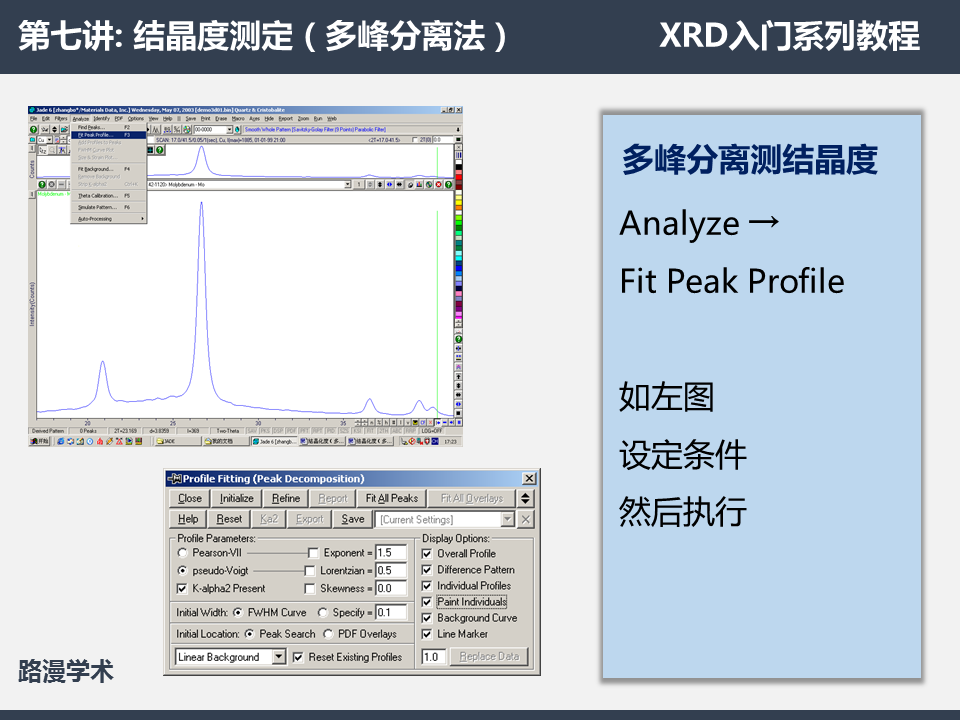This screenshot has width=960, height=720.
Task: Toggle the Skewness checkbox
Action: tap(310, 588)
